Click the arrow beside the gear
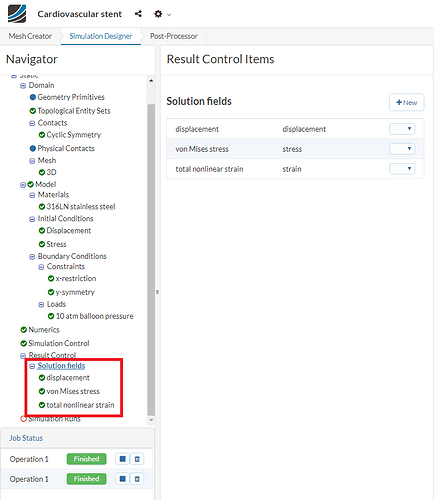 [169, 15]
